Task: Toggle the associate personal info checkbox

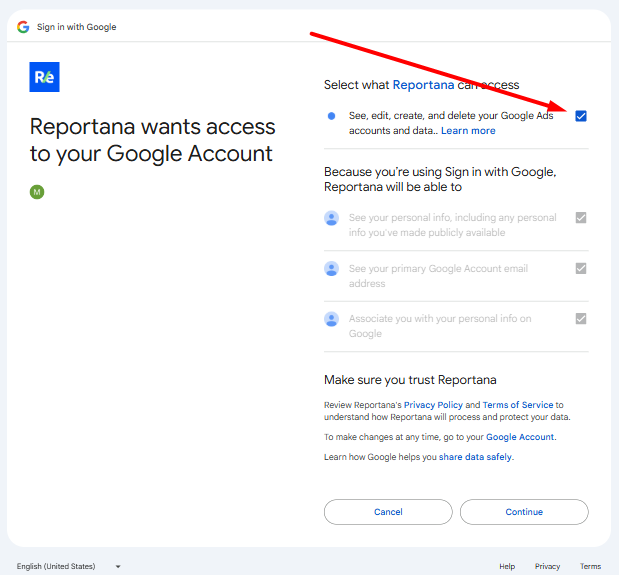Action: [581, 319]
